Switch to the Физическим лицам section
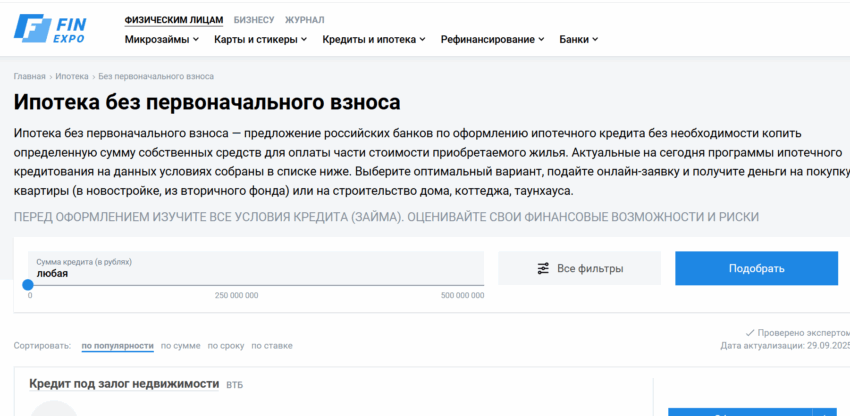Viewport: 850px width, 416px height. pyautogui.click(x=174, y=20)
